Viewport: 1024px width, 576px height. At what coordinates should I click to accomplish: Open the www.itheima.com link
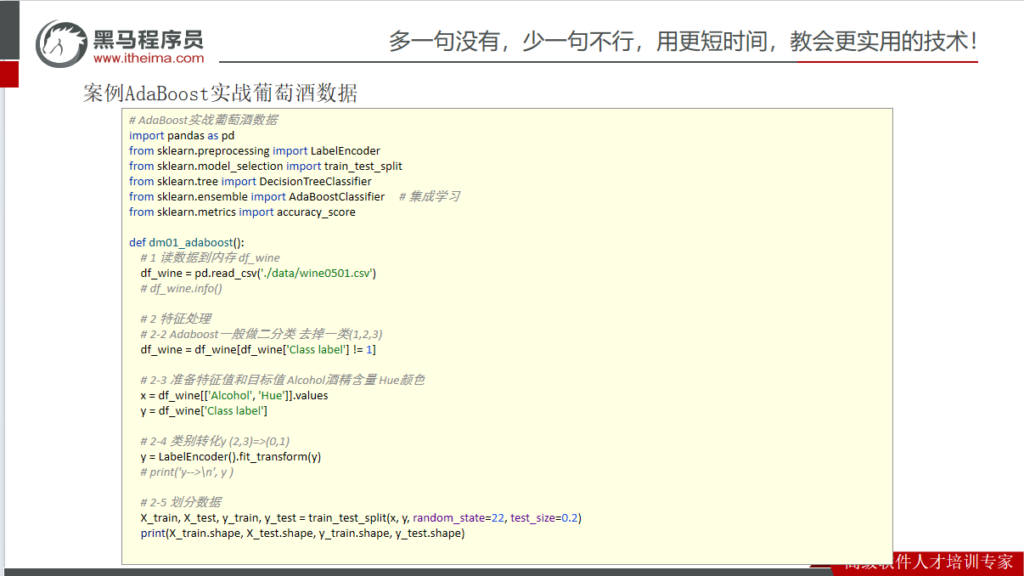[x=147, y=59]
